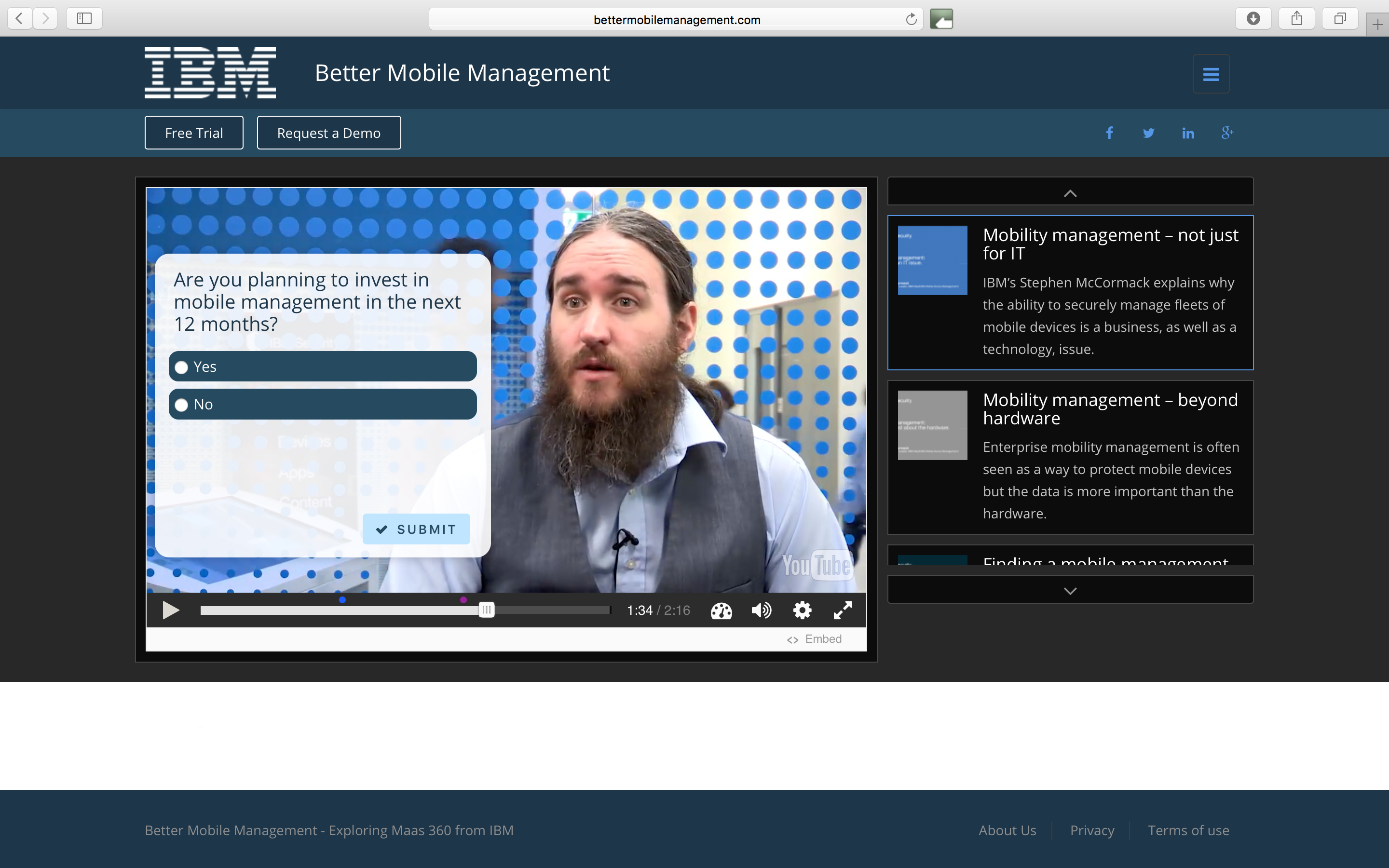Add a new tab with plus button
The height and width of the screenshot is (868, 1389).
click(1377, 24)
